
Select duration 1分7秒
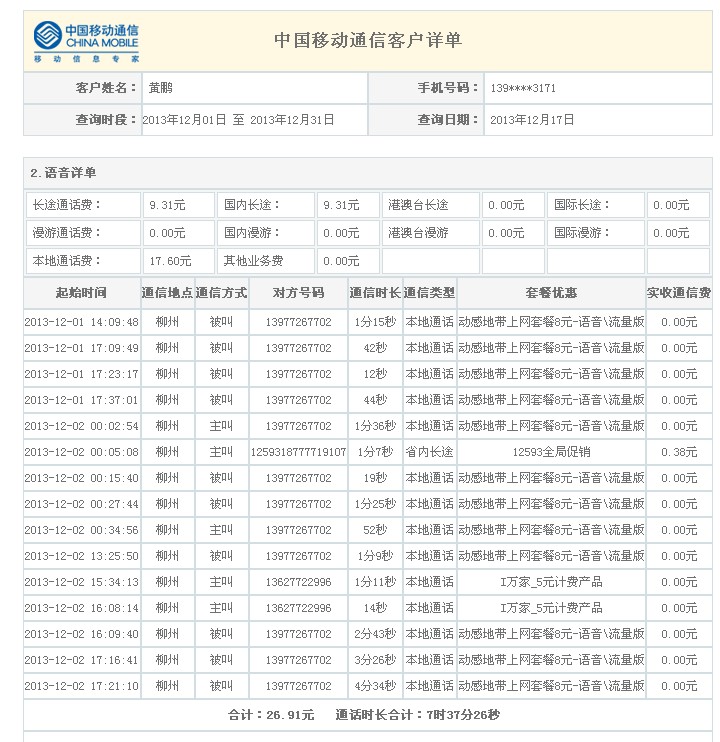click(x=375, y=452)
